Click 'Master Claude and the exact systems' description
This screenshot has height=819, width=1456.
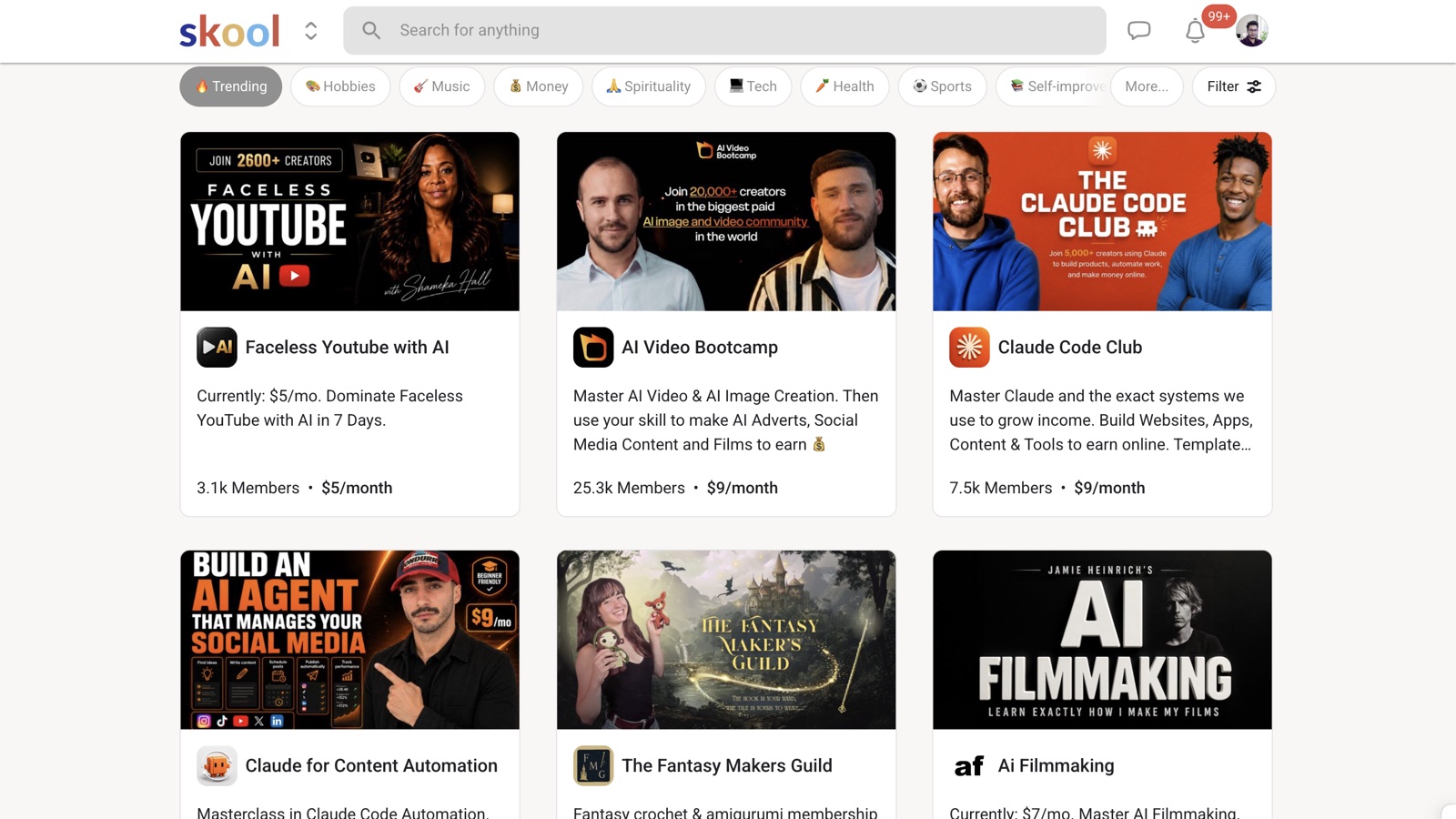1101,420
